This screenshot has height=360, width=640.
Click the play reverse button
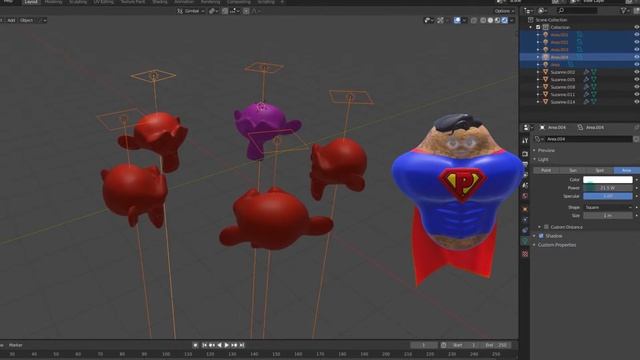coord(220,345)
